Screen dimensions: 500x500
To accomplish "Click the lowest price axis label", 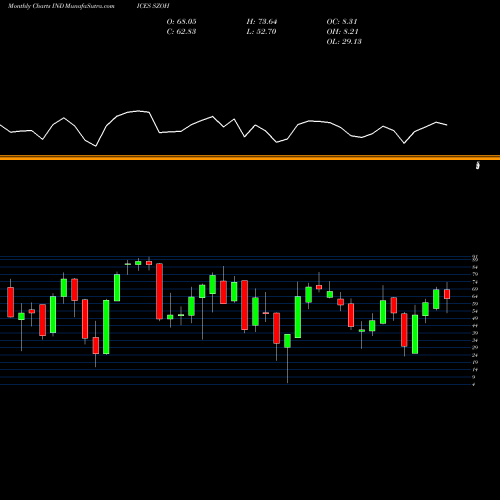I will pyautogui.click(x=474, y=385).
